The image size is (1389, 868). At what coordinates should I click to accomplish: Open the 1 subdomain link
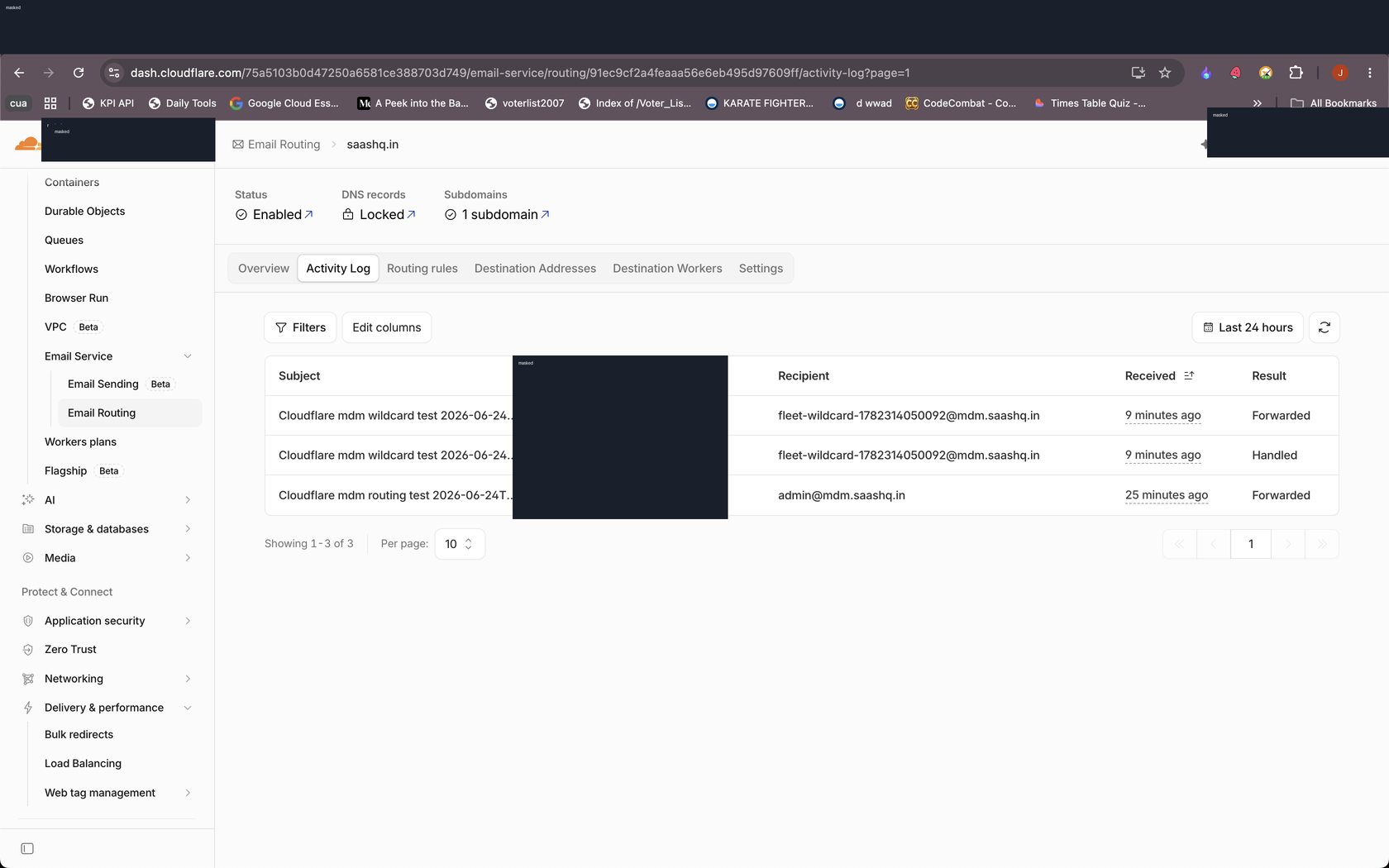497,215
